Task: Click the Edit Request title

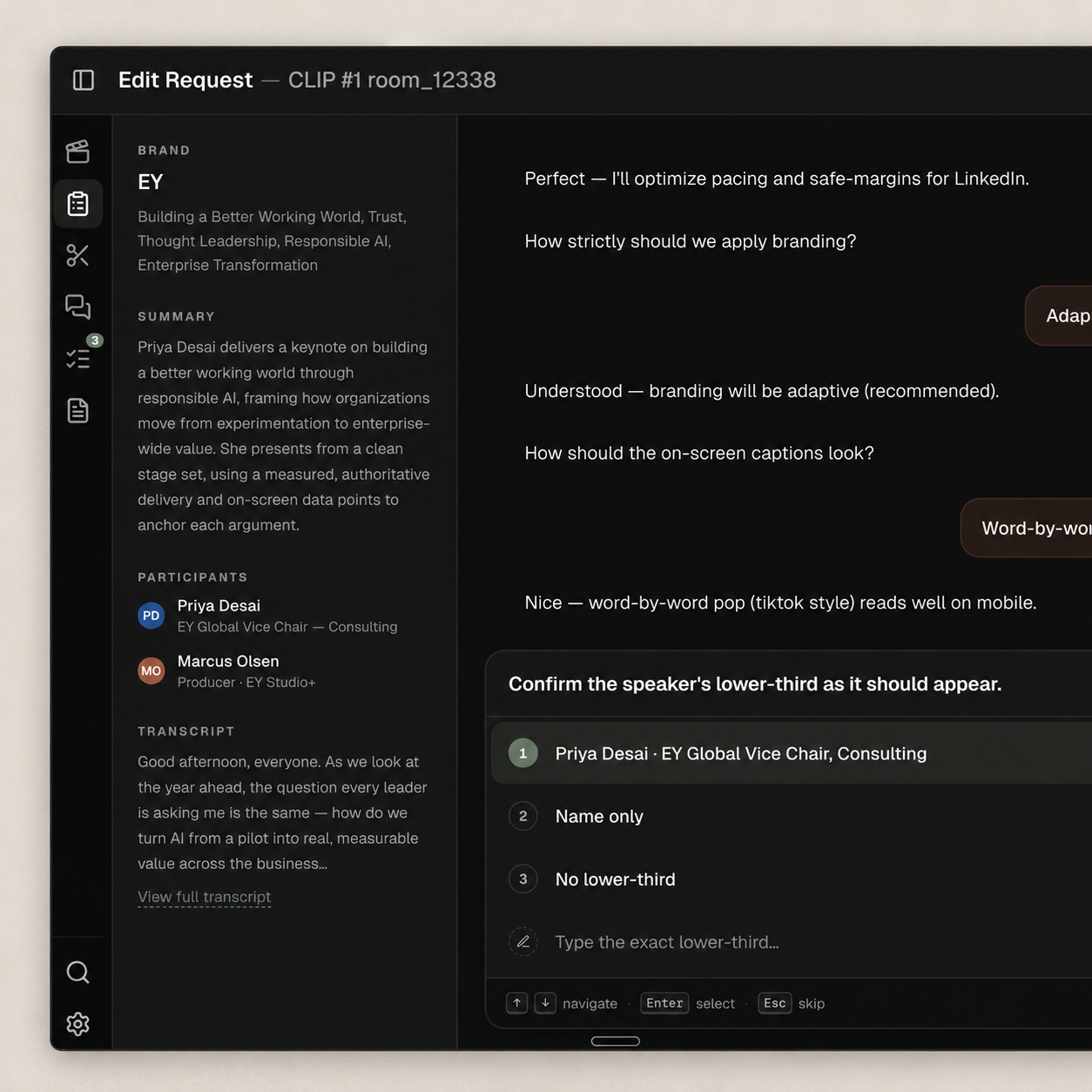Action: tap(185, 80)
